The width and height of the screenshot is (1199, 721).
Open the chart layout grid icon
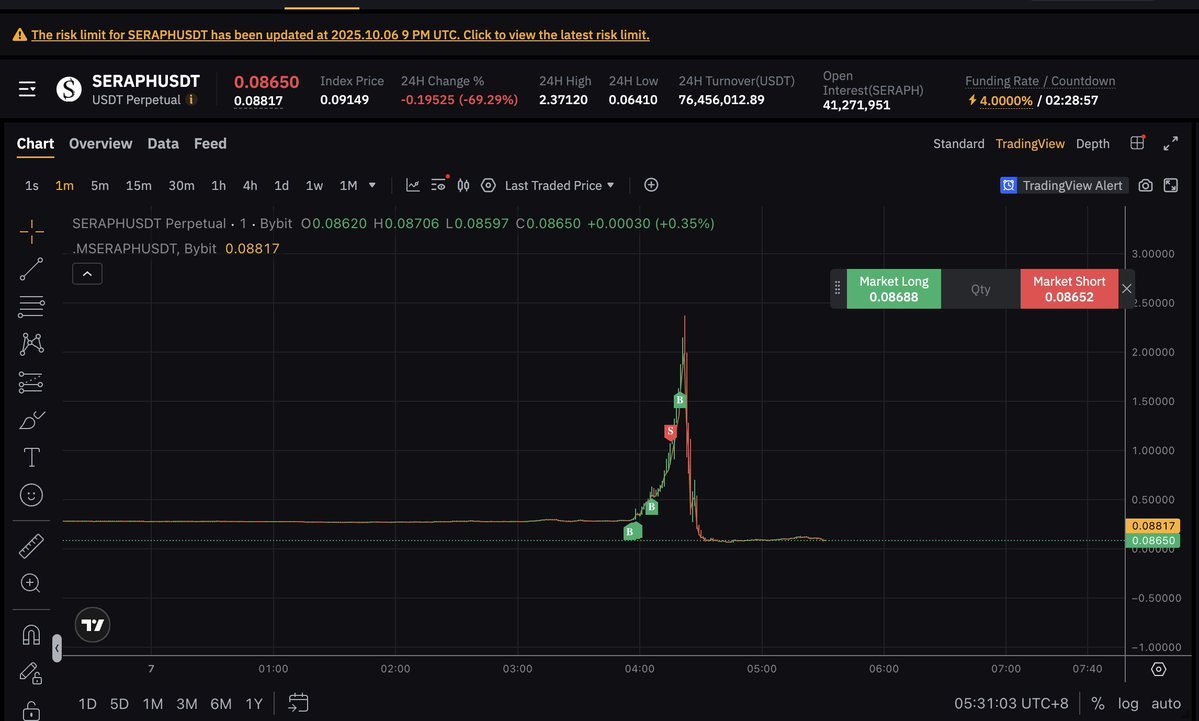click(x=1138, y=143)
